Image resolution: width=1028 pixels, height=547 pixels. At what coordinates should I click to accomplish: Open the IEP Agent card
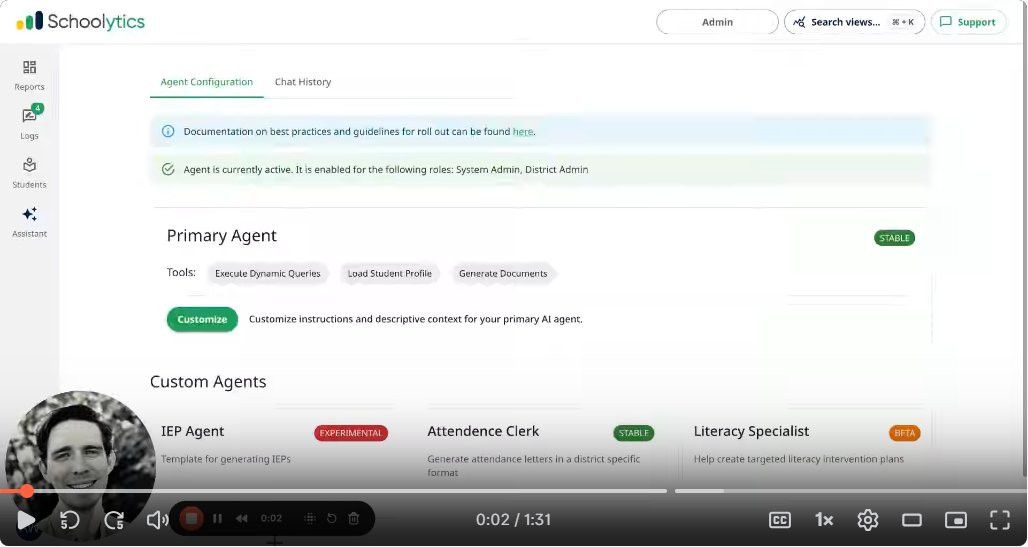tap(275, 448)
